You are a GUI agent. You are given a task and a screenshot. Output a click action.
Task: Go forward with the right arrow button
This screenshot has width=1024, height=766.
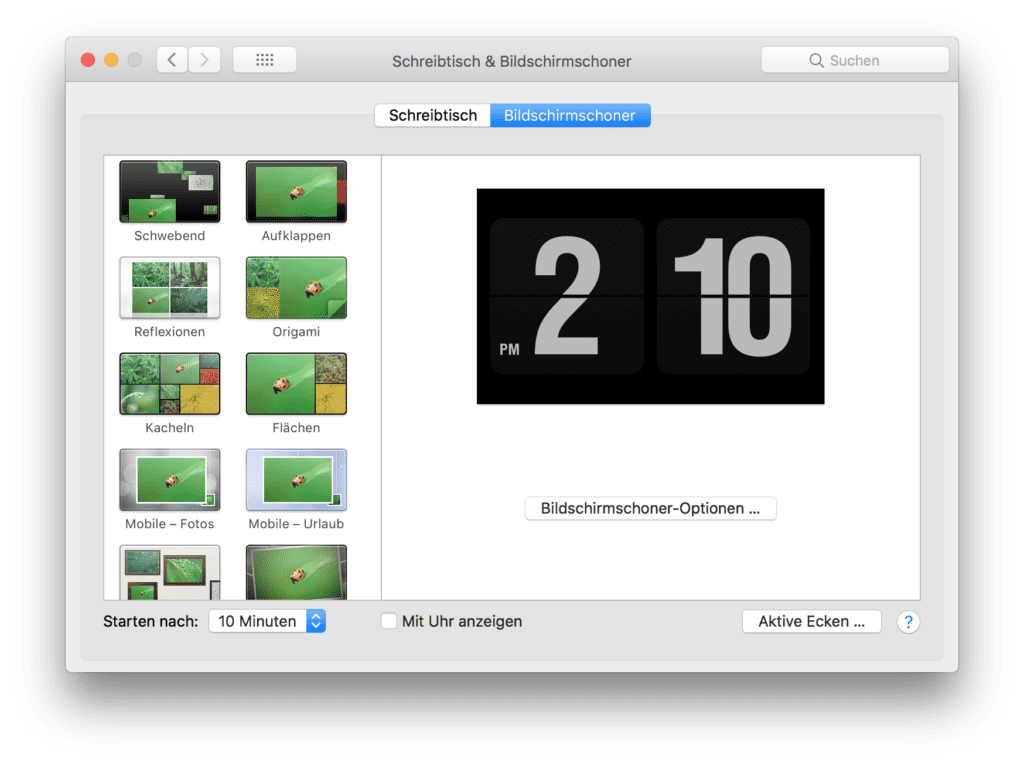[204, 60]
